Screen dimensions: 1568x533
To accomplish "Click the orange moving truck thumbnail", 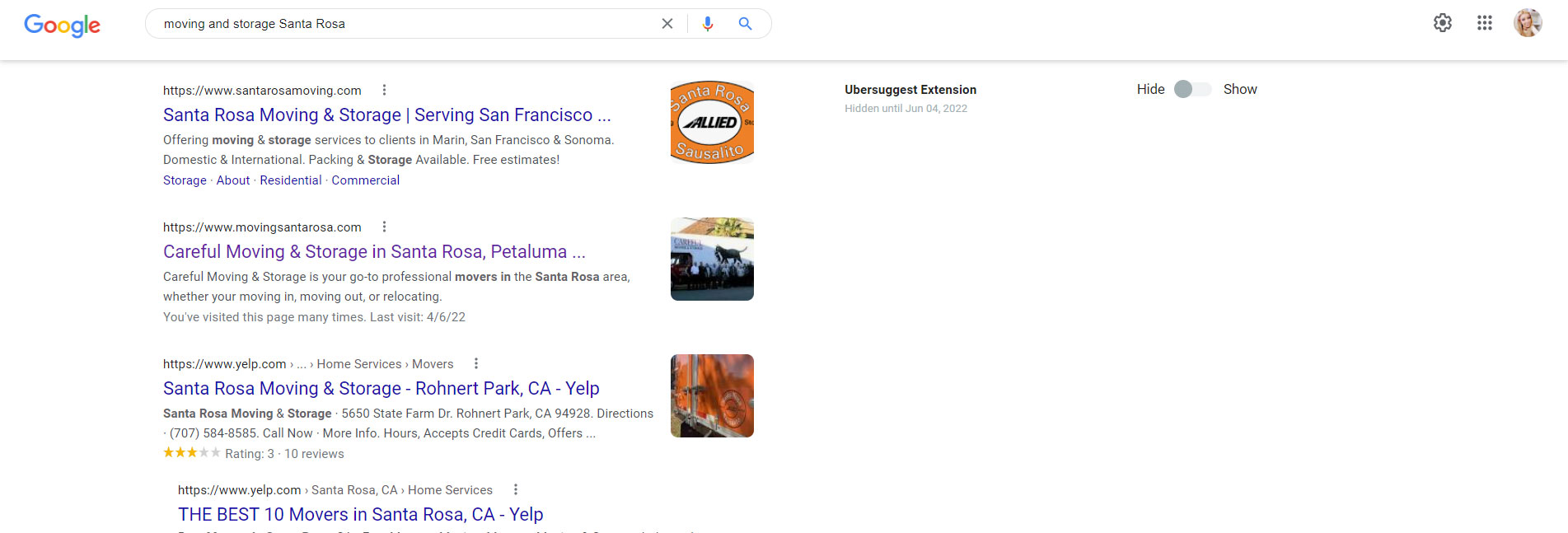I will tap(712, 395).
